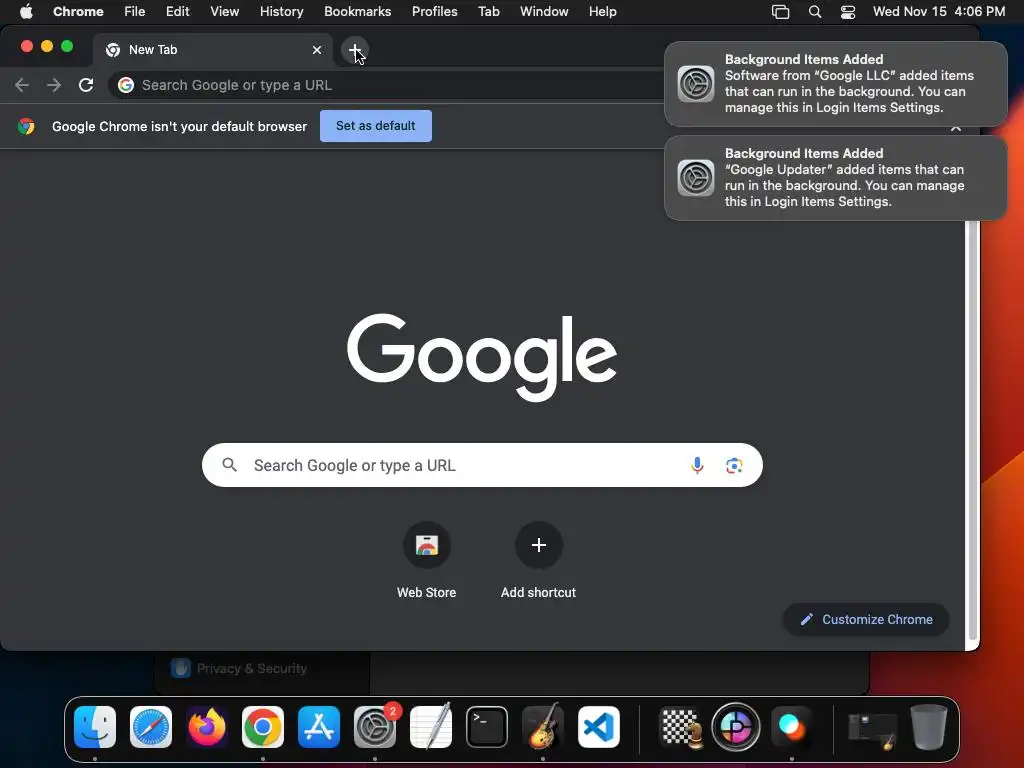The height and width of the screenshot is (768, 1024).
Task: Open the Google LLC background items notification
Action: click(835, 84)
